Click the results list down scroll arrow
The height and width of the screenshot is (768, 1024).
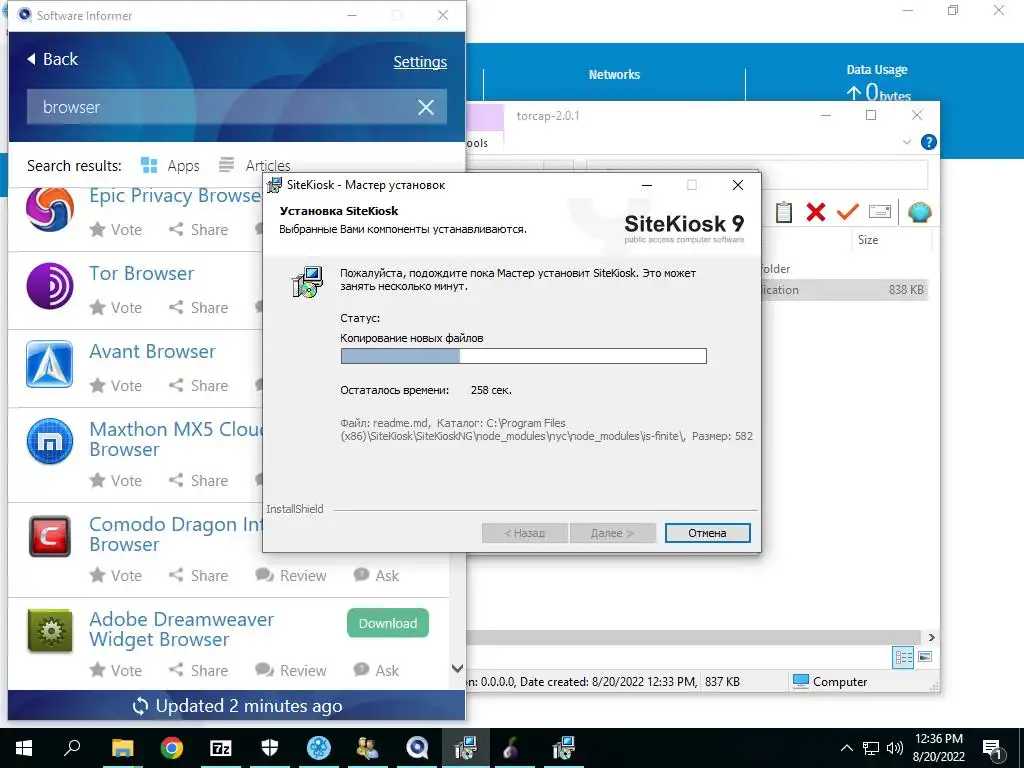[458, 669]
